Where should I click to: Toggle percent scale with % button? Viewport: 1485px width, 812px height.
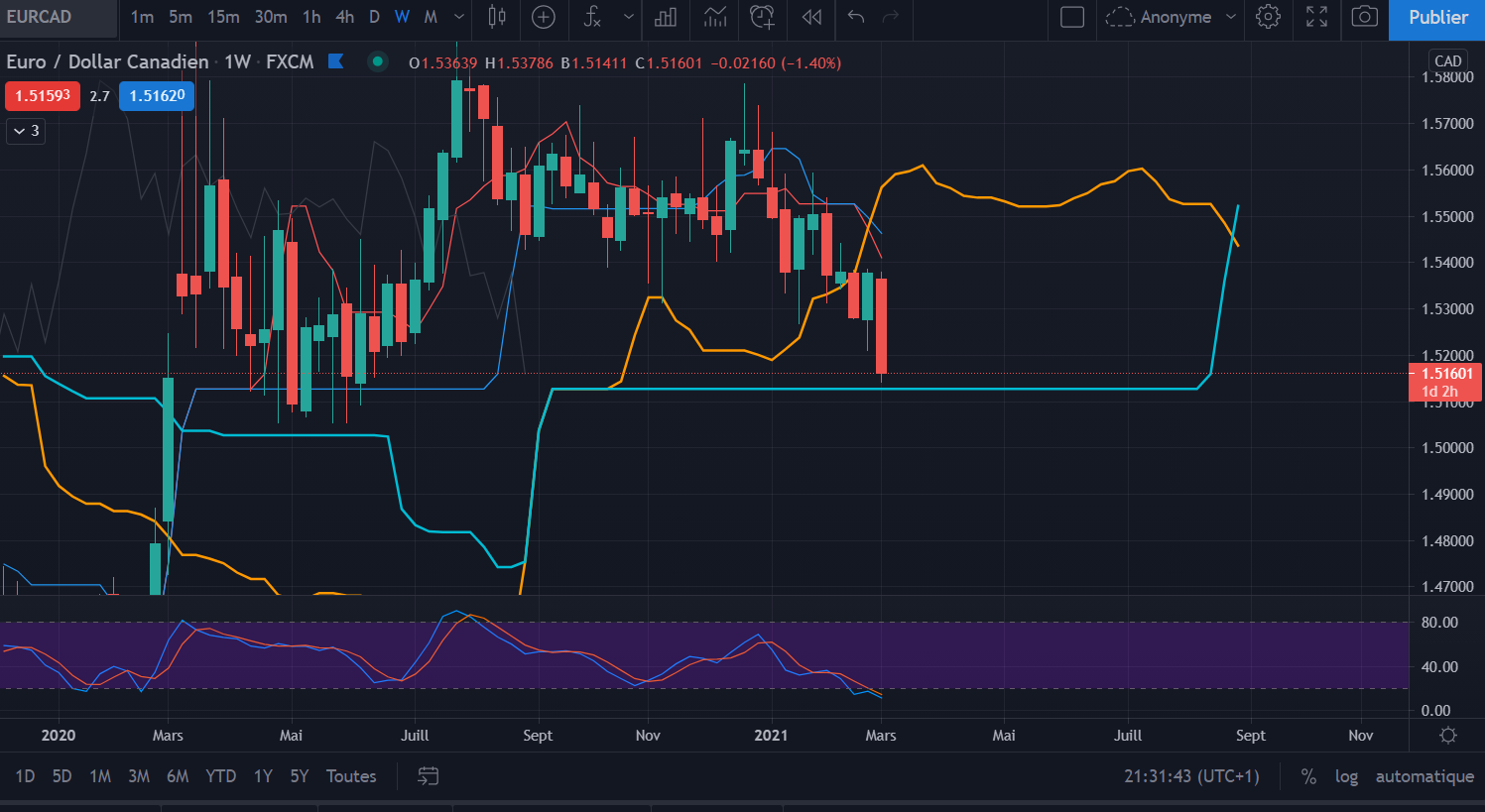1308,776
